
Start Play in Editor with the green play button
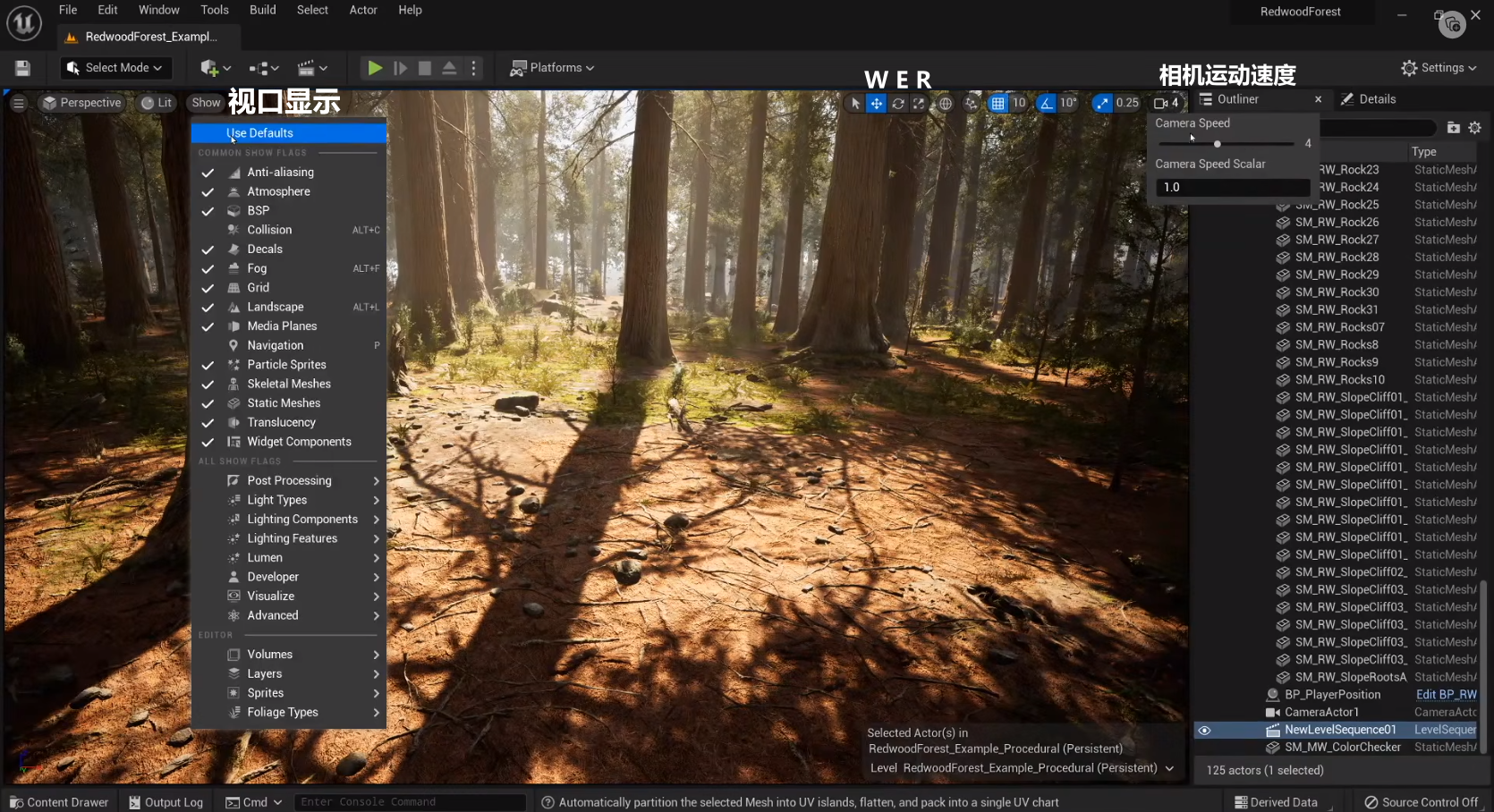pos(375,68)
